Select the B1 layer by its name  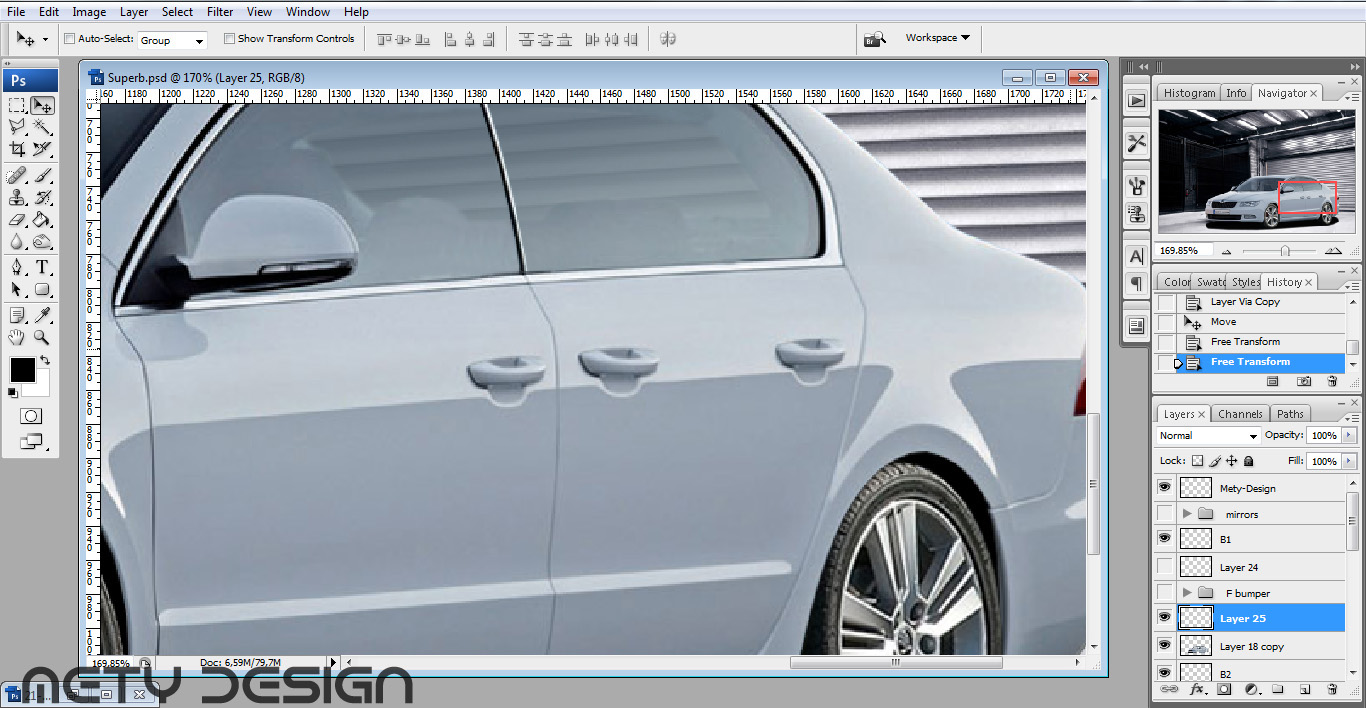(1225, 539)
